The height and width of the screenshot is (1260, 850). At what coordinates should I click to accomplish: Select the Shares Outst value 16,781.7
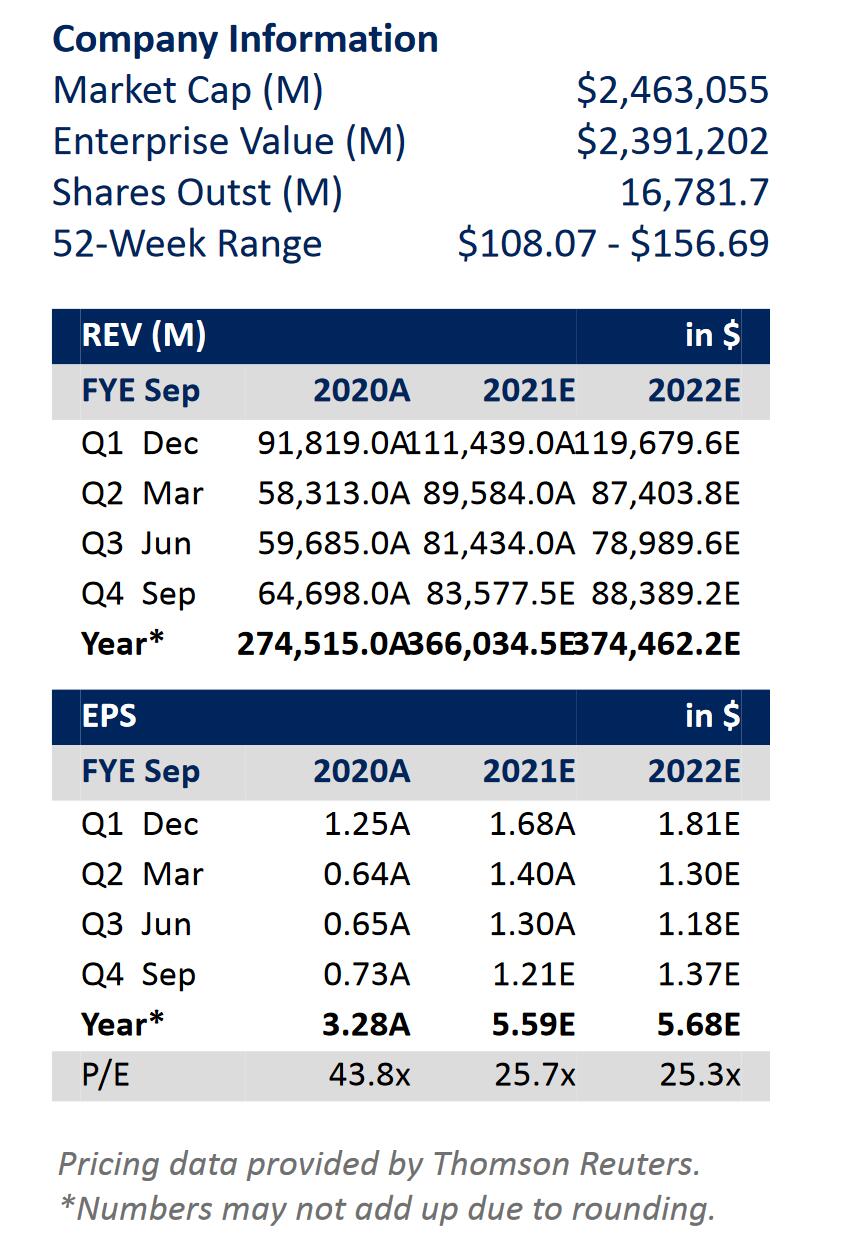(x=694, y=192)
